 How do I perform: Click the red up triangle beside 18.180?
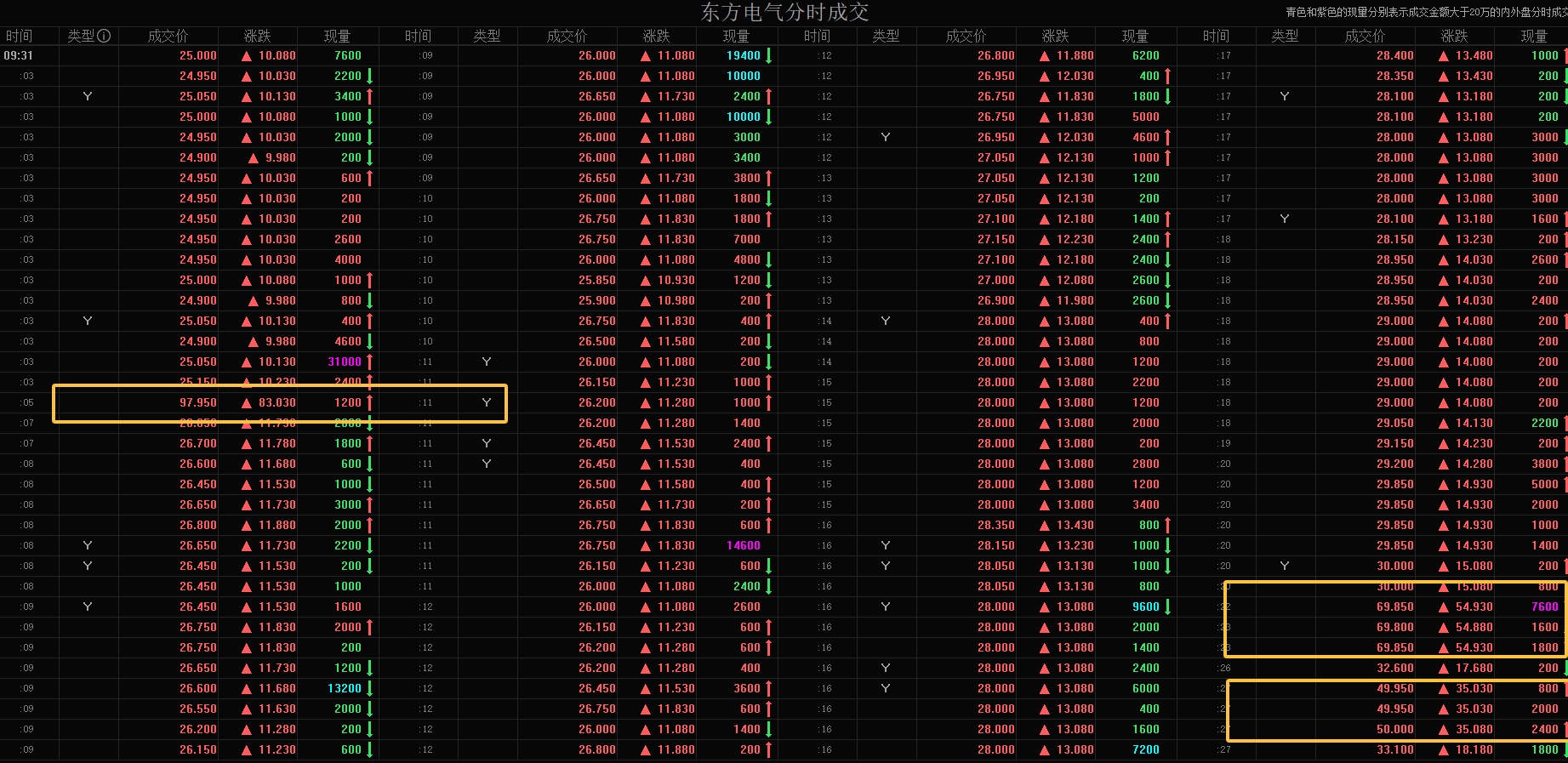point(1444,750)
